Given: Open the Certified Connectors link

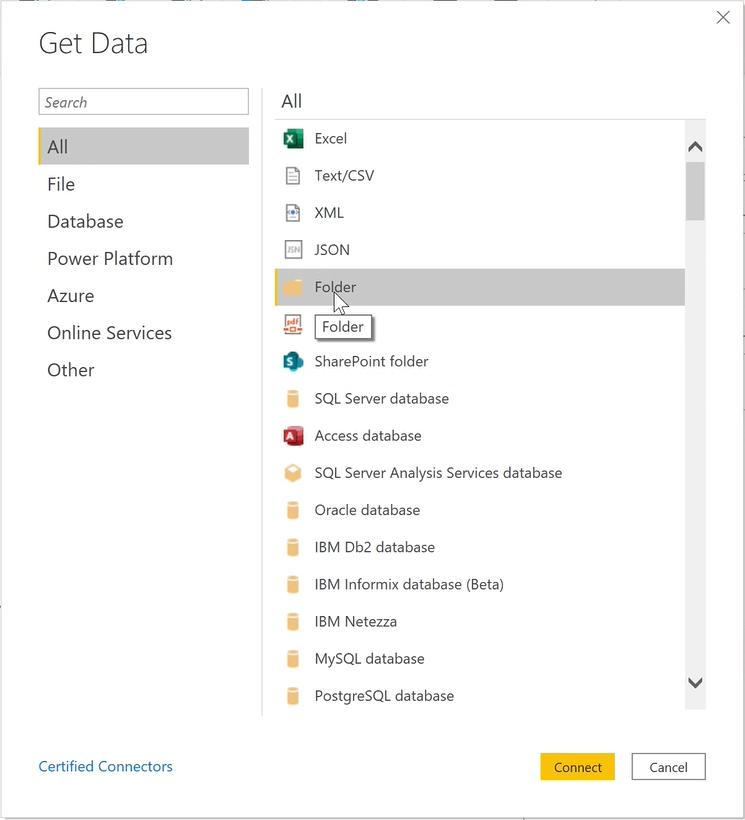Looking at the screenshot, I should click(x=105, y=766).
